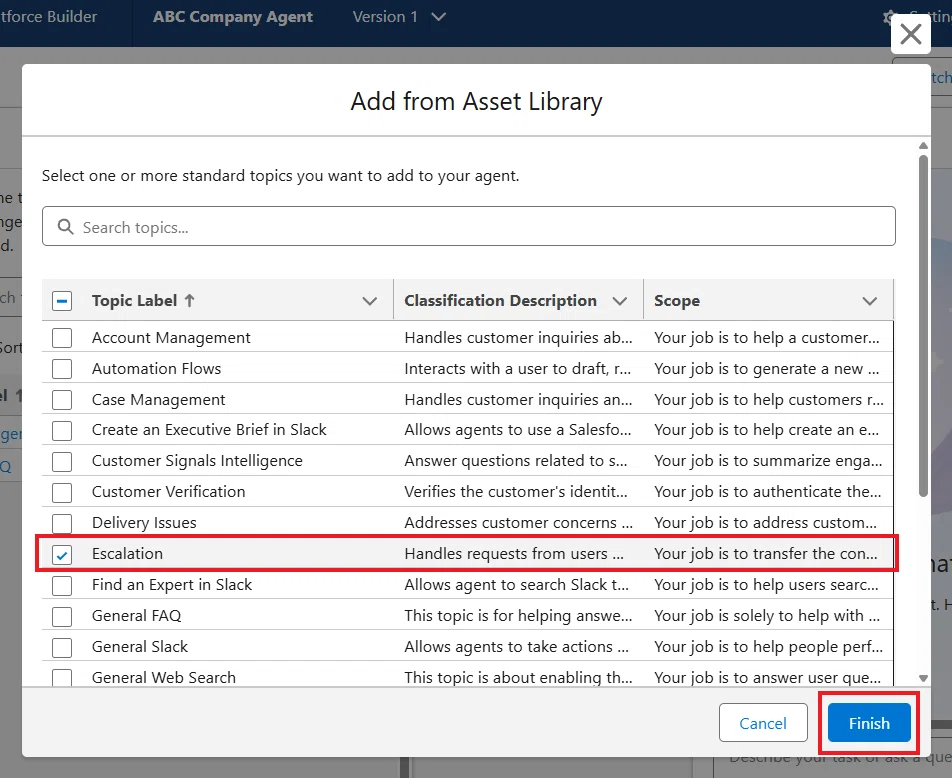This screenshot has height=778, width=952.
Task: Click the Account Management topic label
Action: (171, 338)
